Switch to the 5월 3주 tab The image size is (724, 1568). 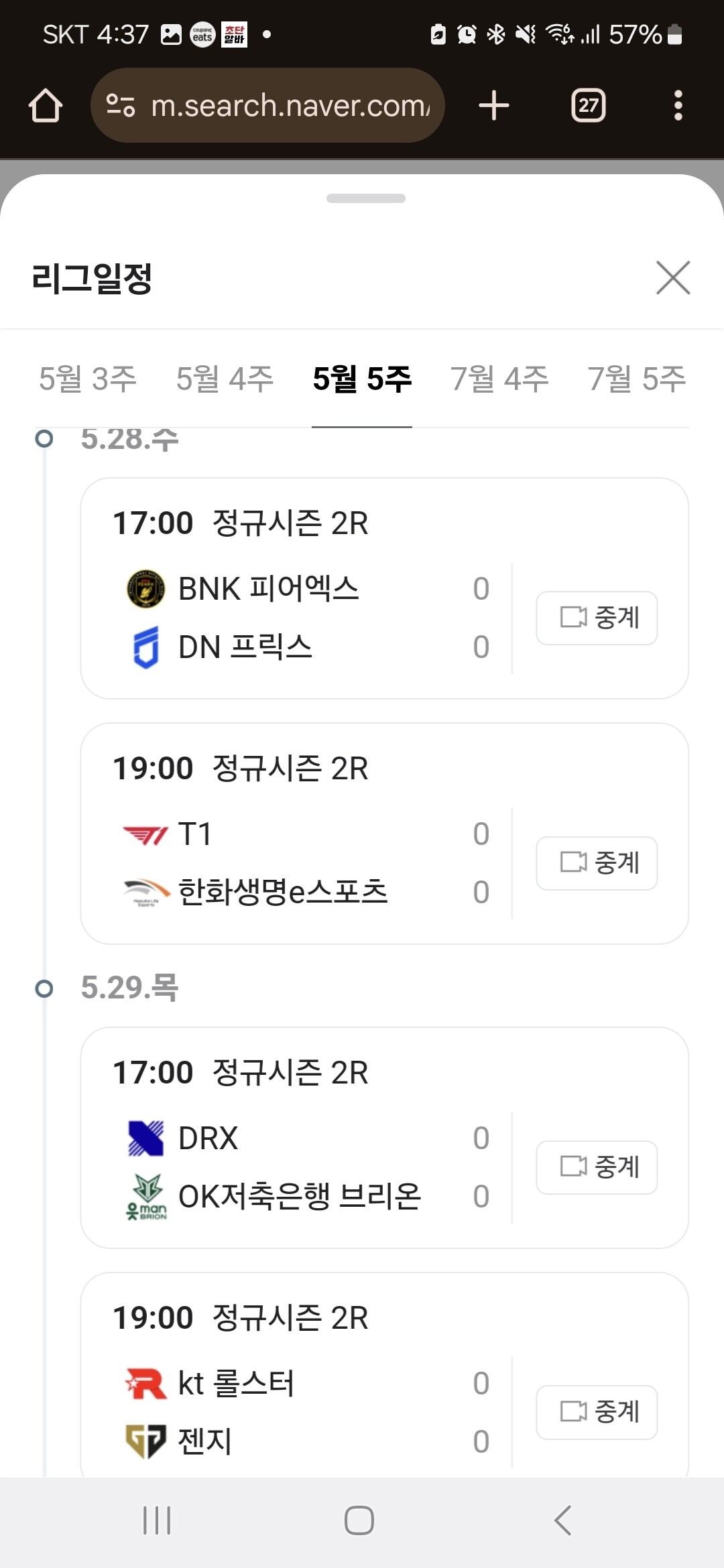(88, 379)
